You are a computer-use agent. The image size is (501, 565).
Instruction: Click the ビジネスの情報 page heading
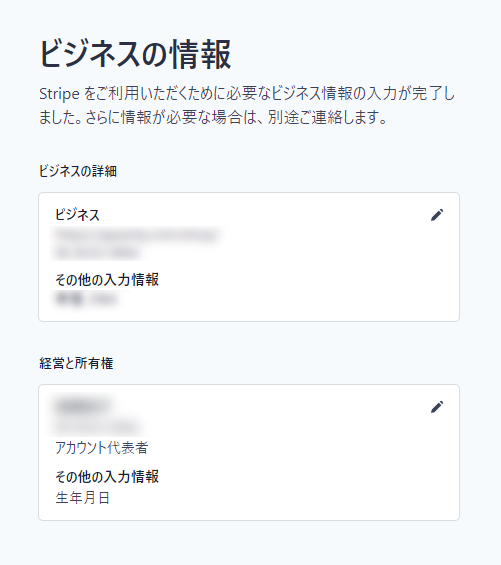pos(135,54)
